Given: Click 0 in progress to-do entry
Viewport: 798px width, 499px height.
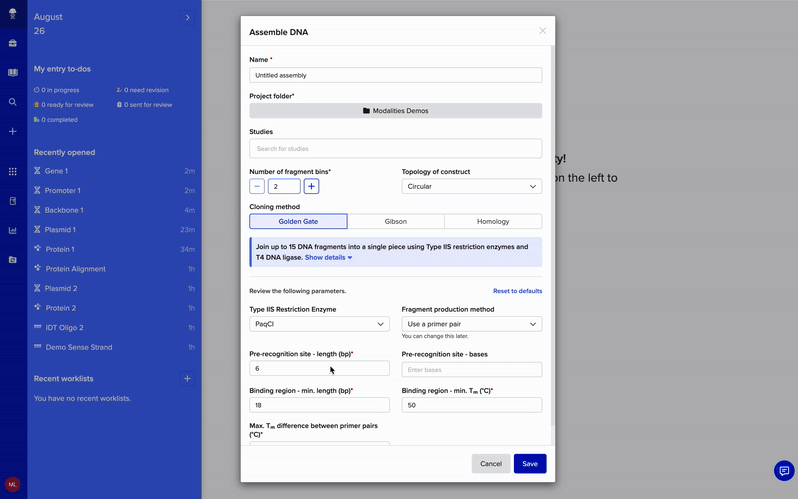Looking at the screenshot, I should tap(56, 90).
